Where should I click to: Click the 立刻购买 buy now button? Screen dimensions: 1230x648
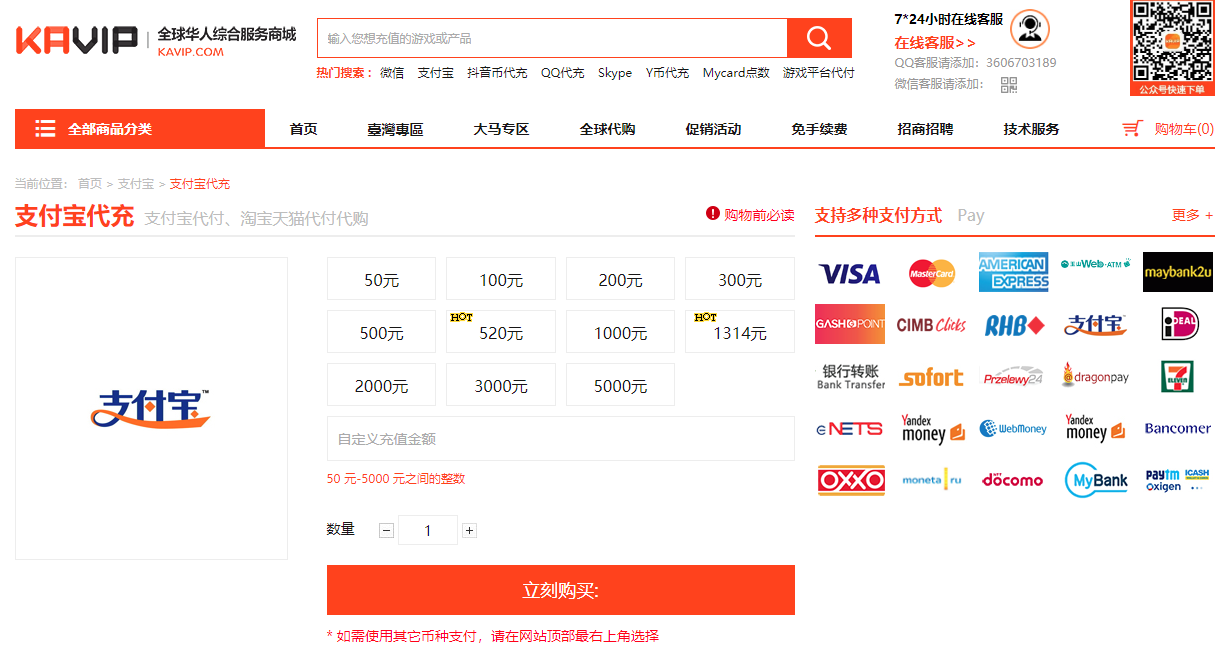tap(561, 590)
